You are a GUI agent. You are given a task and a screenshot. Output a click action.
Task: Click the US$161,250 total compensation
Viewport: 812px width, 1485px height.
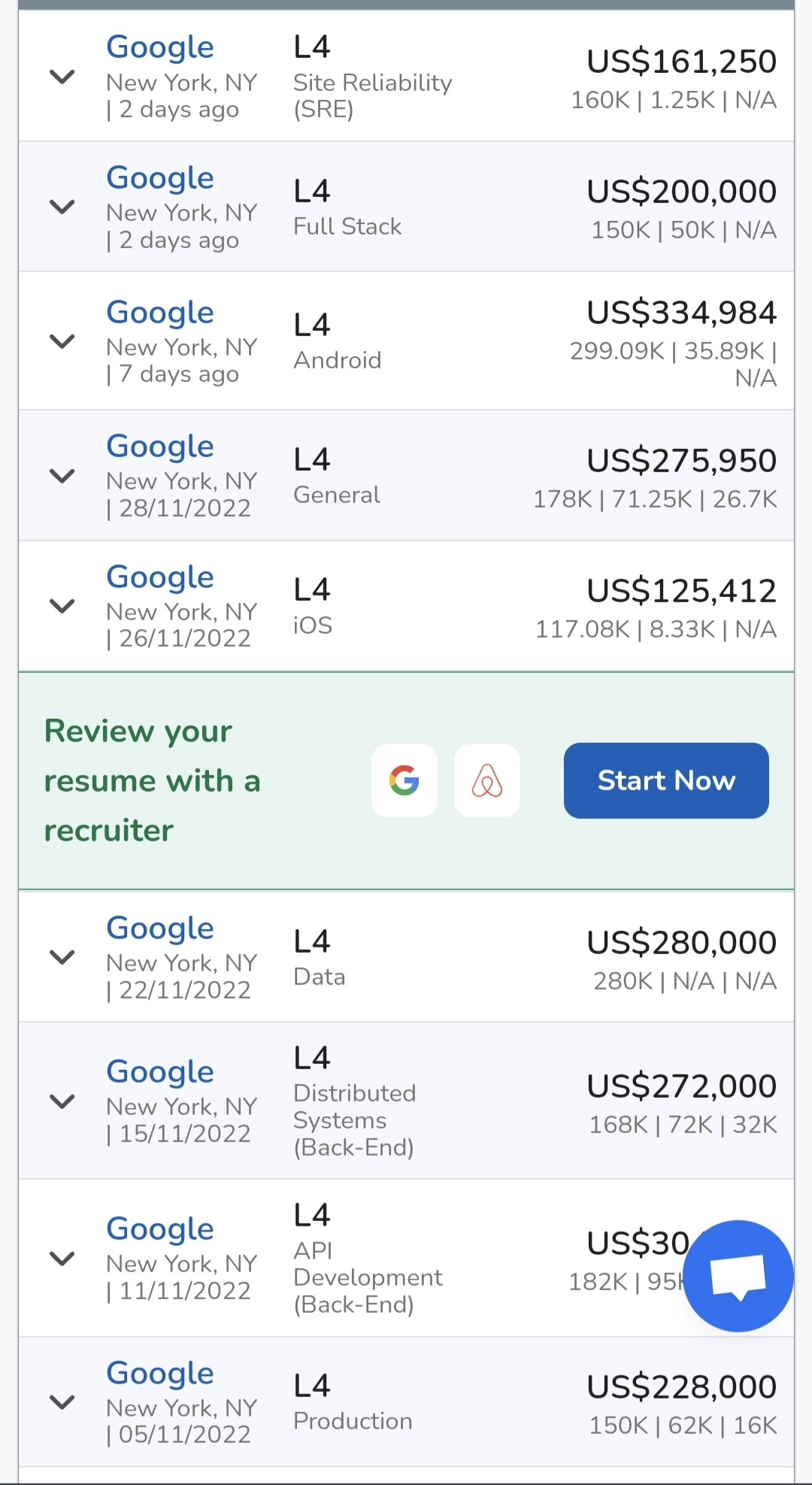pyautogui.click(x=682, y=62)
